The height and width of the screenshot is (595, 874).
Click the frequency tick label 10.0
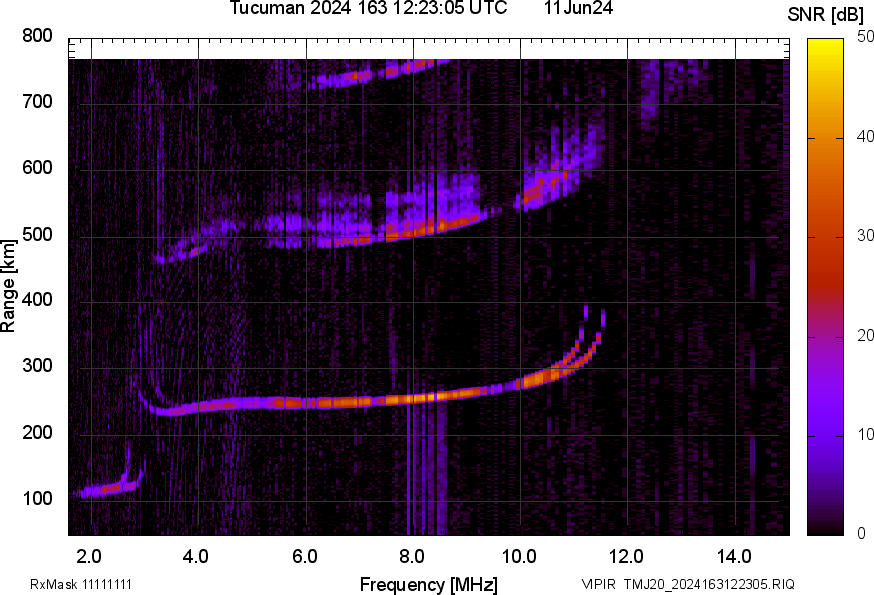519,557
